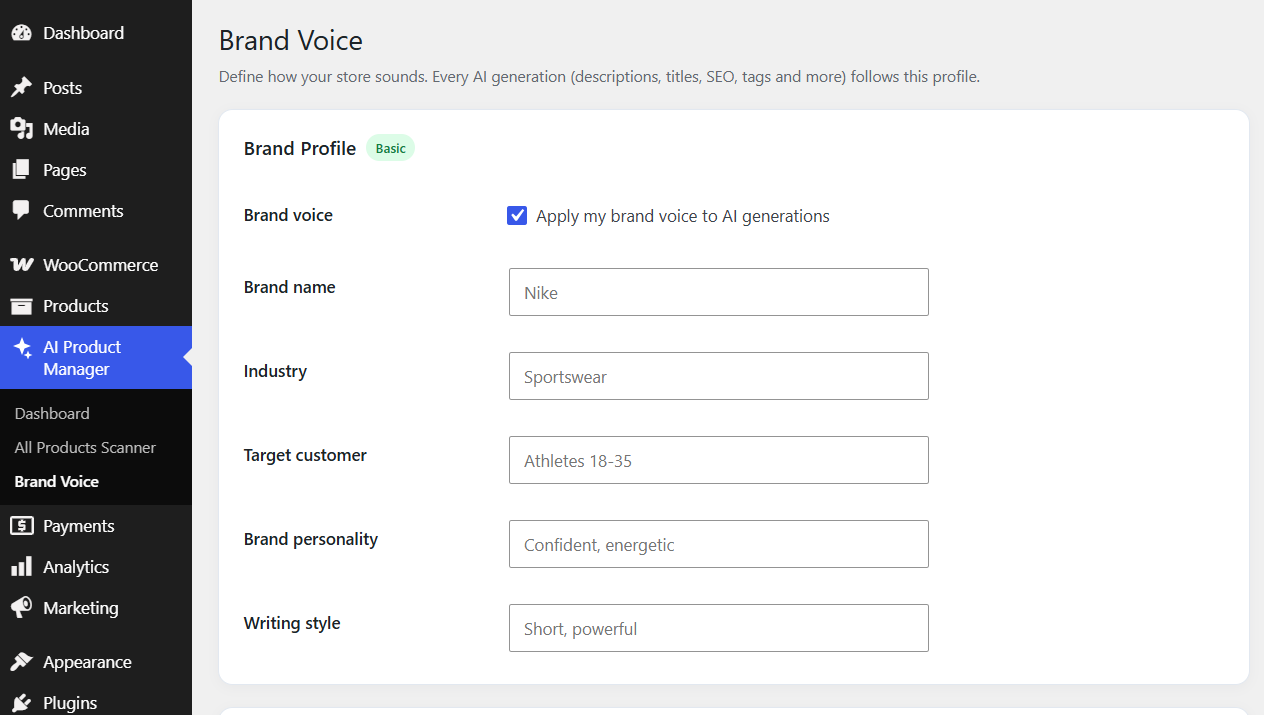Click the Comments speech bubble icon

(x=21, y=211)
